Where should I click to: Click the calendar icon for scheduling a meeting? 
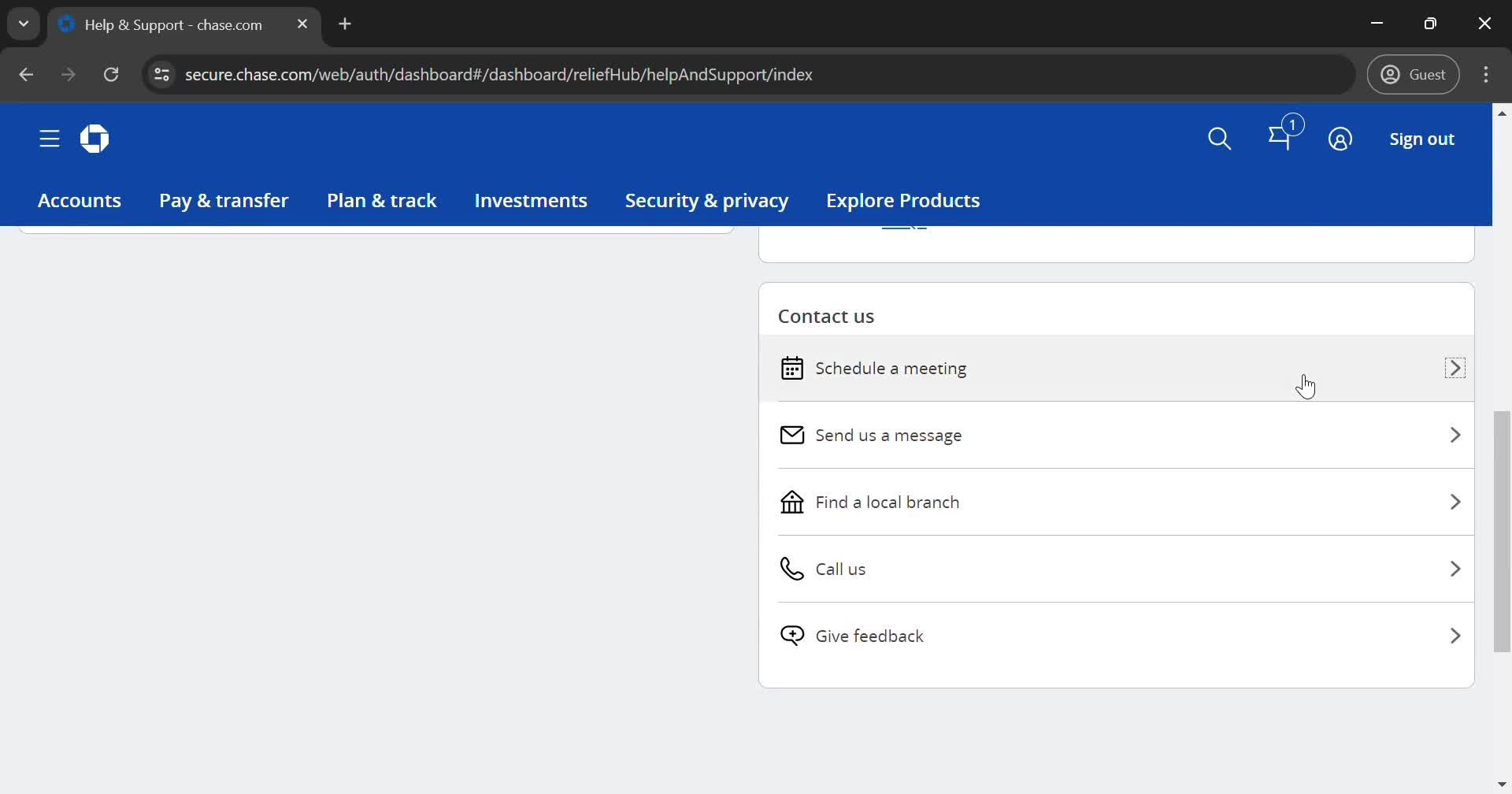(x=791, y=368)
